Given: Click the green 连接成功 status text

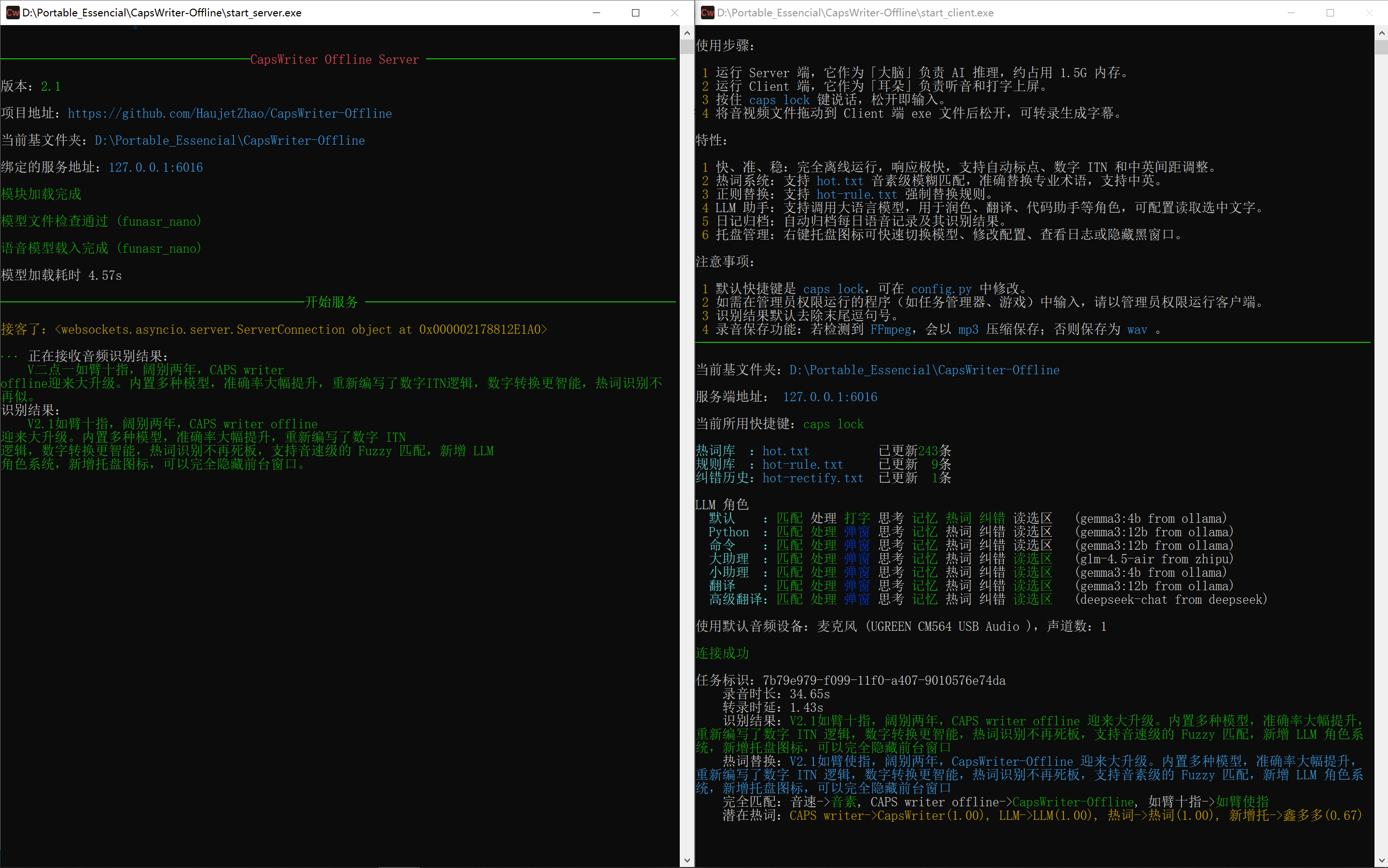Looking at the screenshot, I should [722, 653].
